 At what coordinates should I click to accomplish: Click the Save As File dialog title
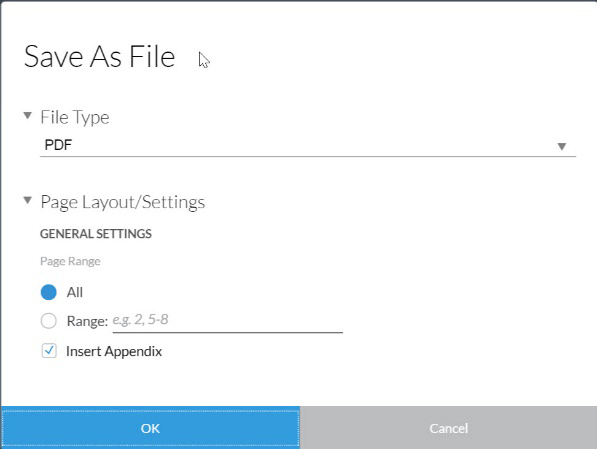pyautogui.click(x=99, y=56)
